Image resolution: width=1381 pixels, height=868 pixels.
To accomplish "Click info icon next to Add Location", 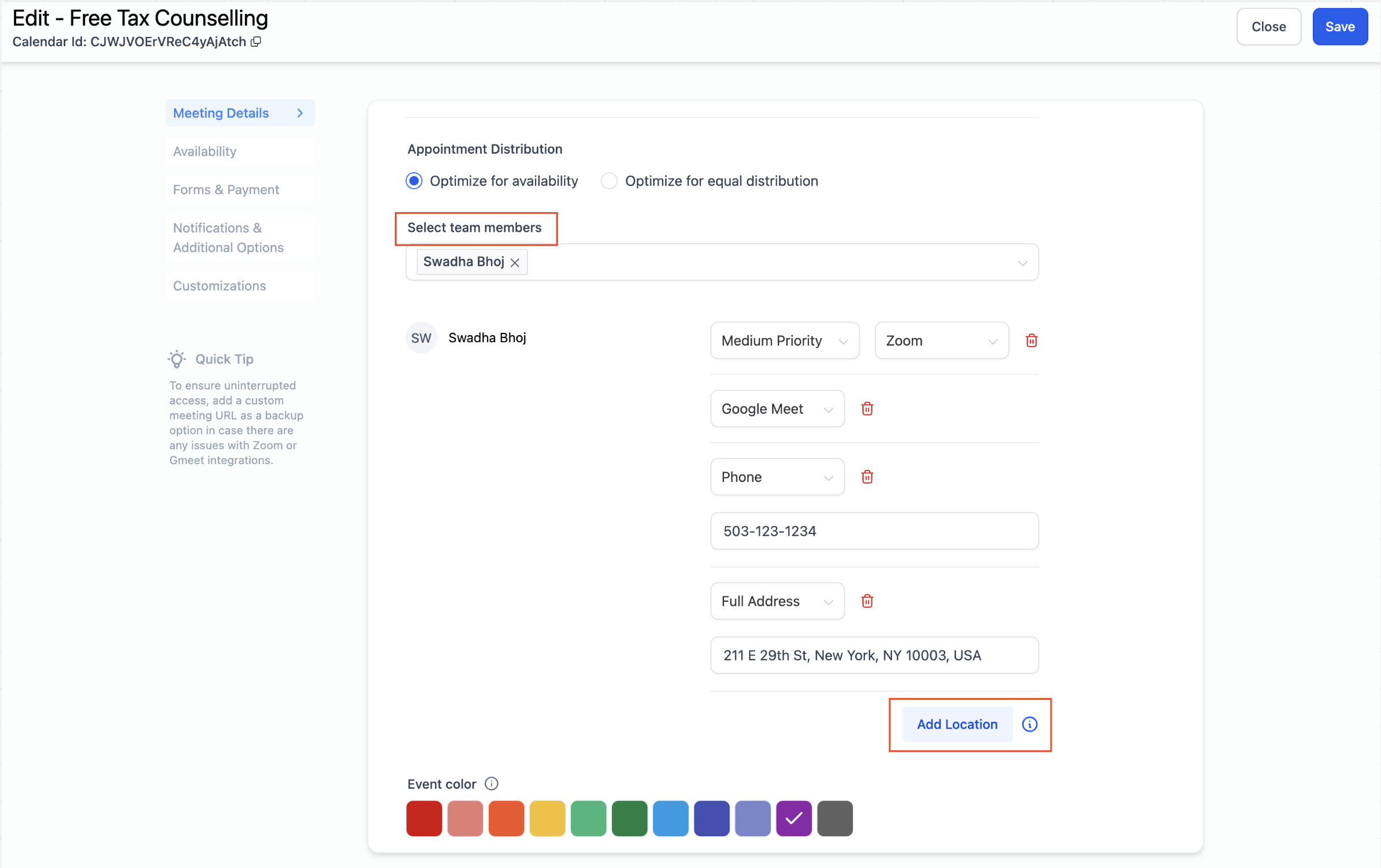I will [x=1029, y=724].
